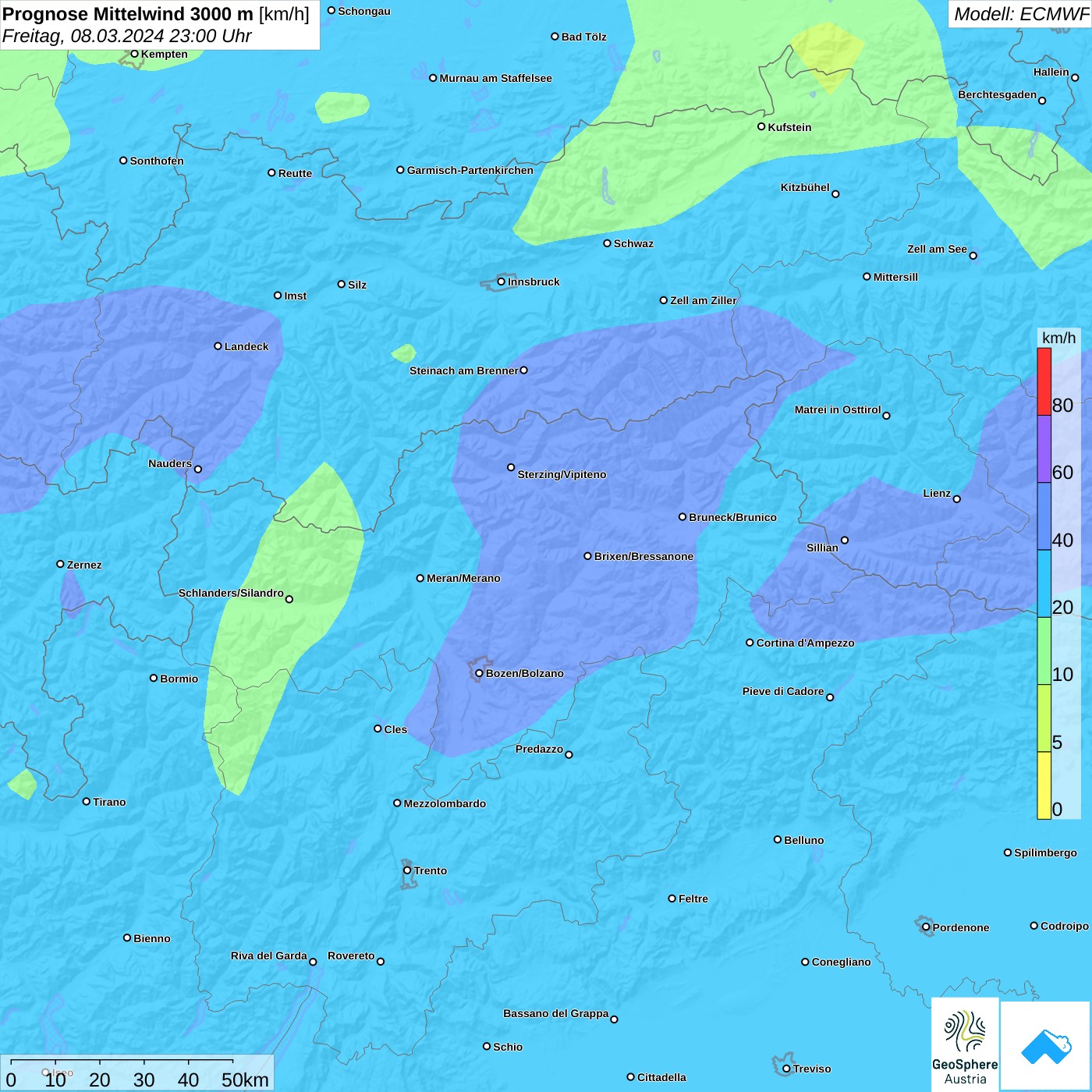Select the green 10–20 km/h legend swatch

tap(1044, 651)
